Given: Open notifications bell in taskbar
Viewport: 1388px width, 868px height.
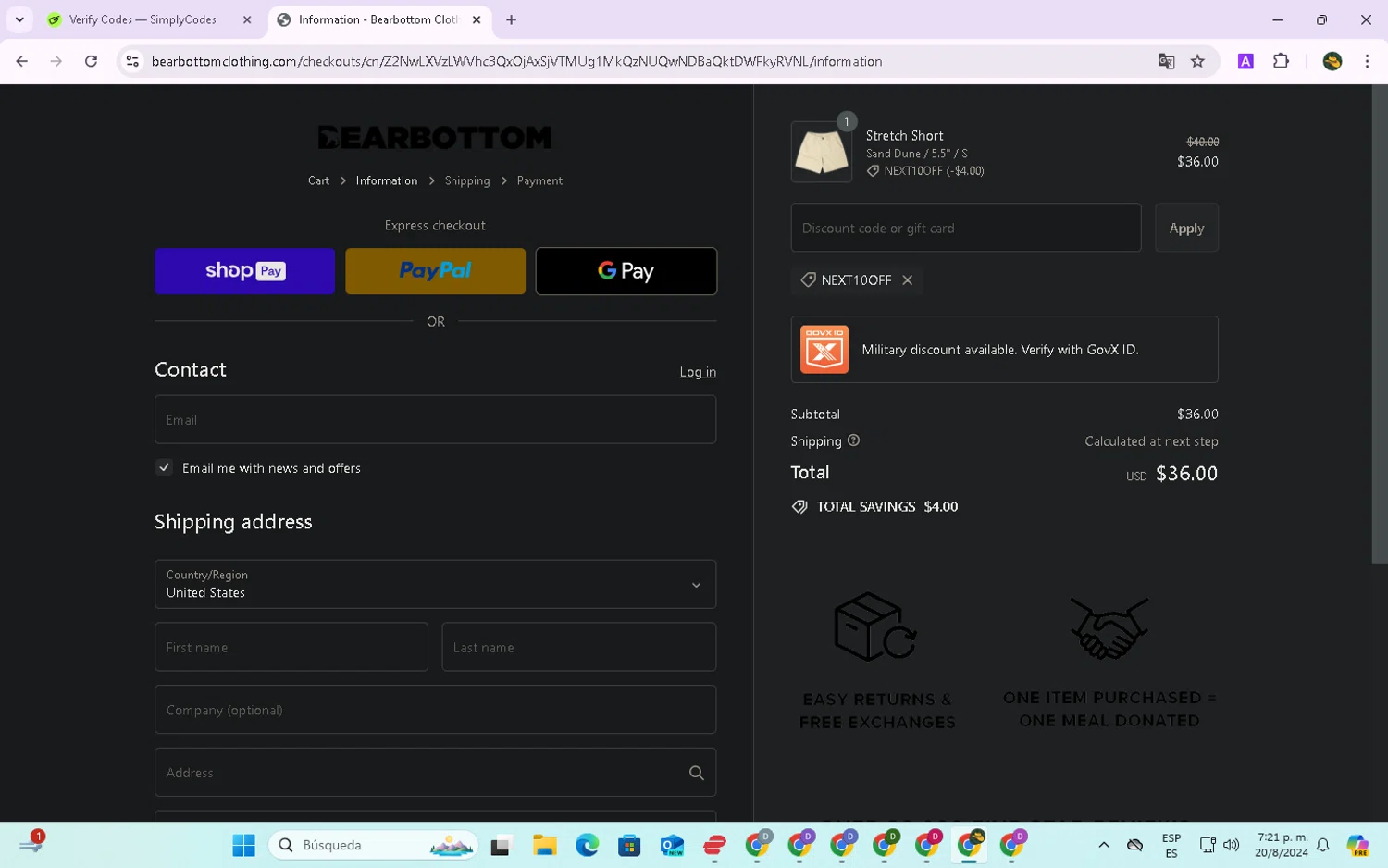Looking at the screenshot, I should (x=1323, y=845).
